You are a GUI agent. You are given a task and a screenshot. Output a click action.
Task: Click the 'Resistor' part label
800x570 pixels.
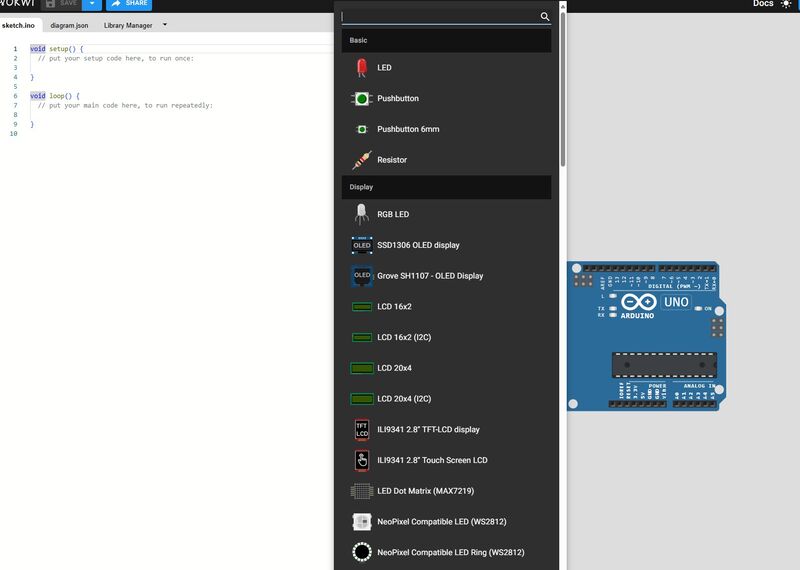point(392,160)
